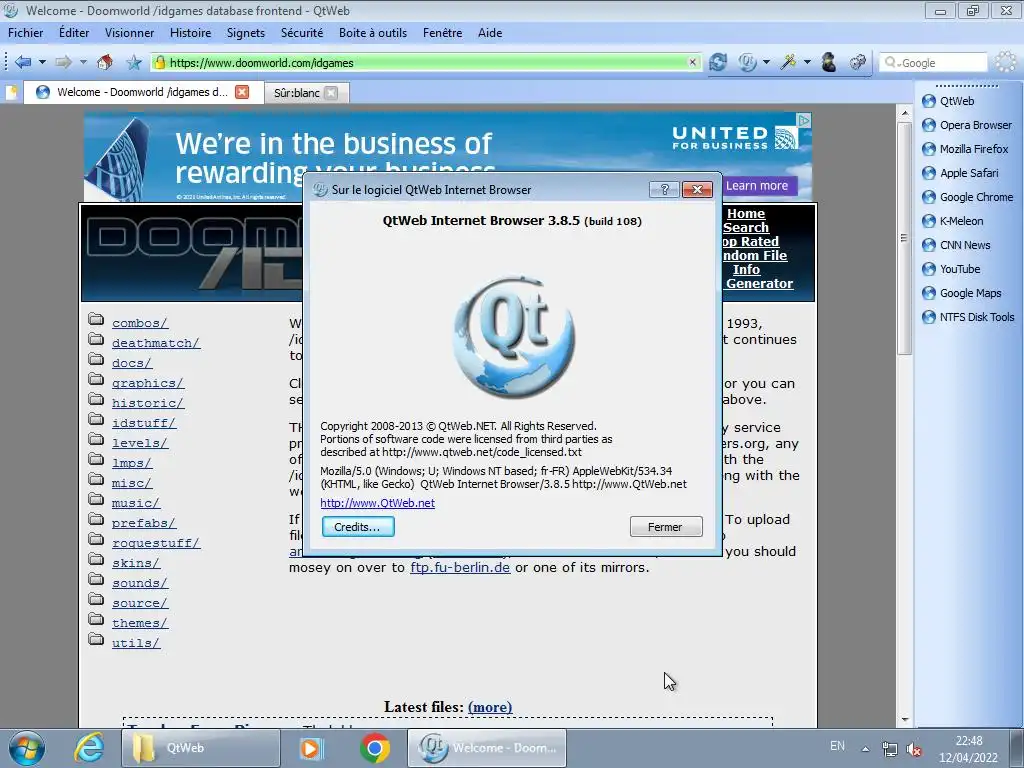1024x768 pixels.
Task: Click the Fermer button
Action: pyautogui.click(x=665, y=526)
